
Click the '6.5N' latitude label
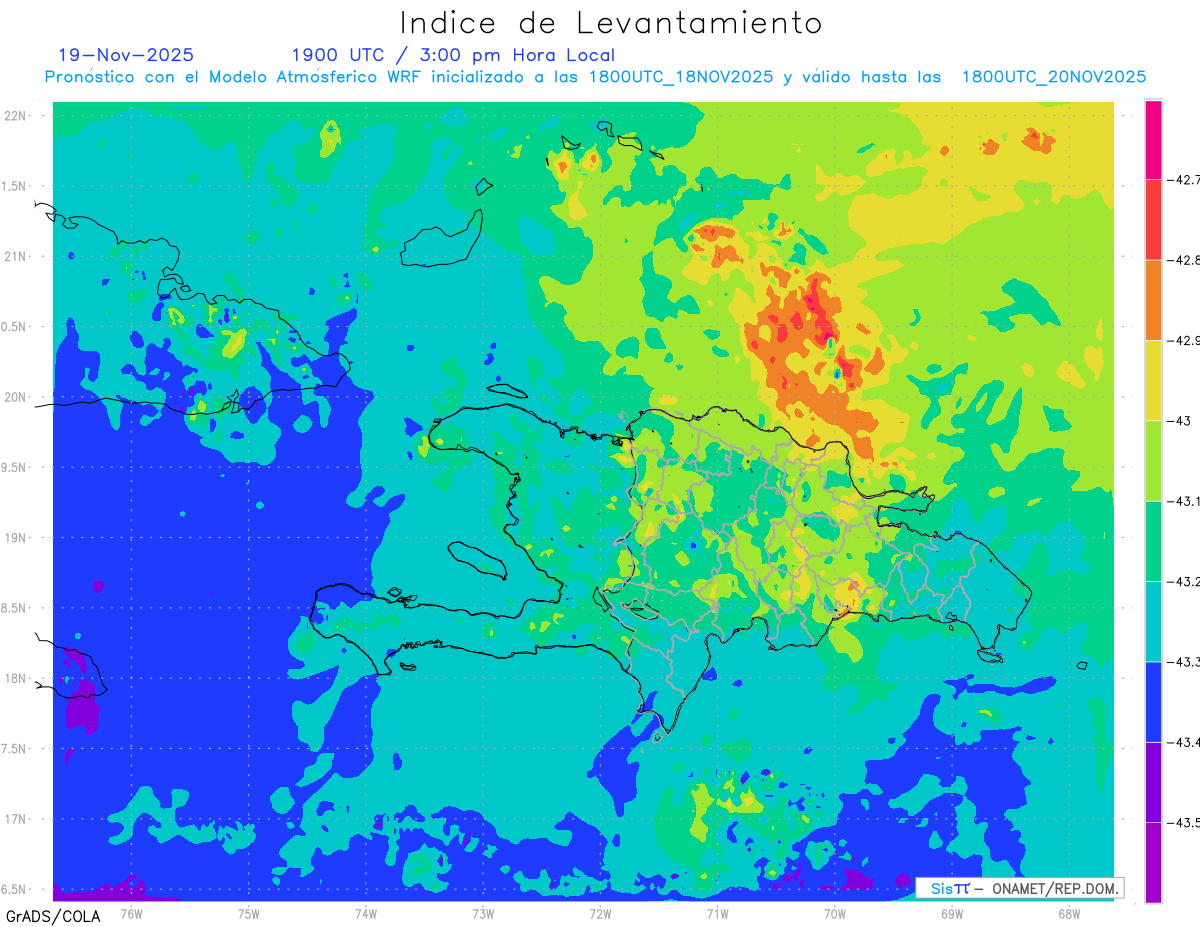click(x=15, y=889)
